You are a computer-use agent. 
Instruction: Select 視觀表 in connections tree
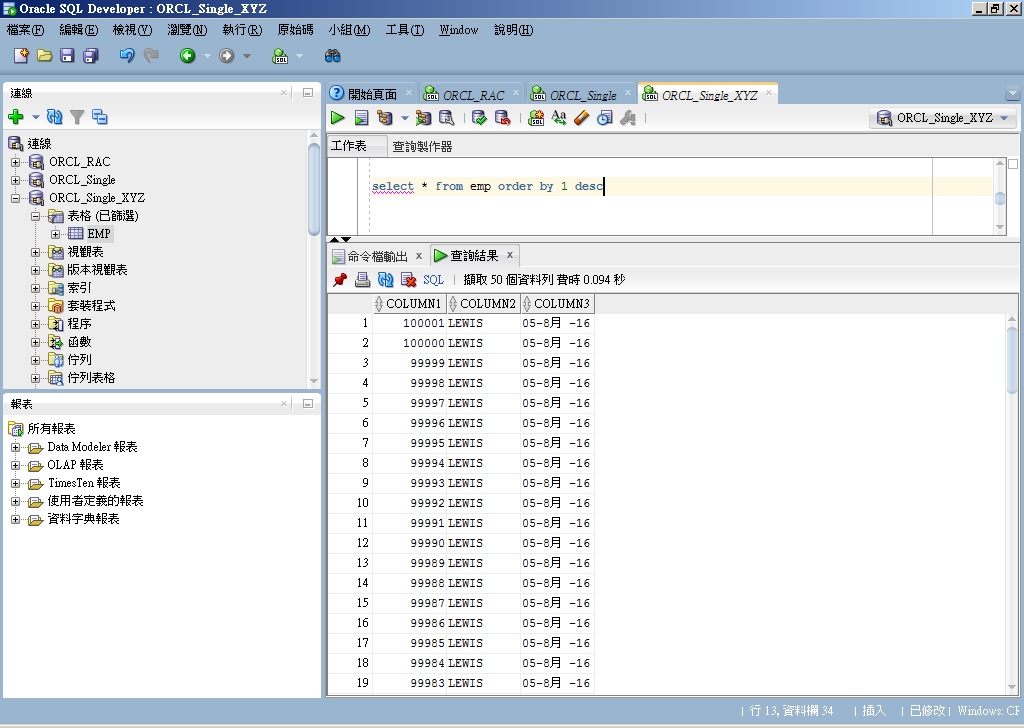click(x=85, y=252)
